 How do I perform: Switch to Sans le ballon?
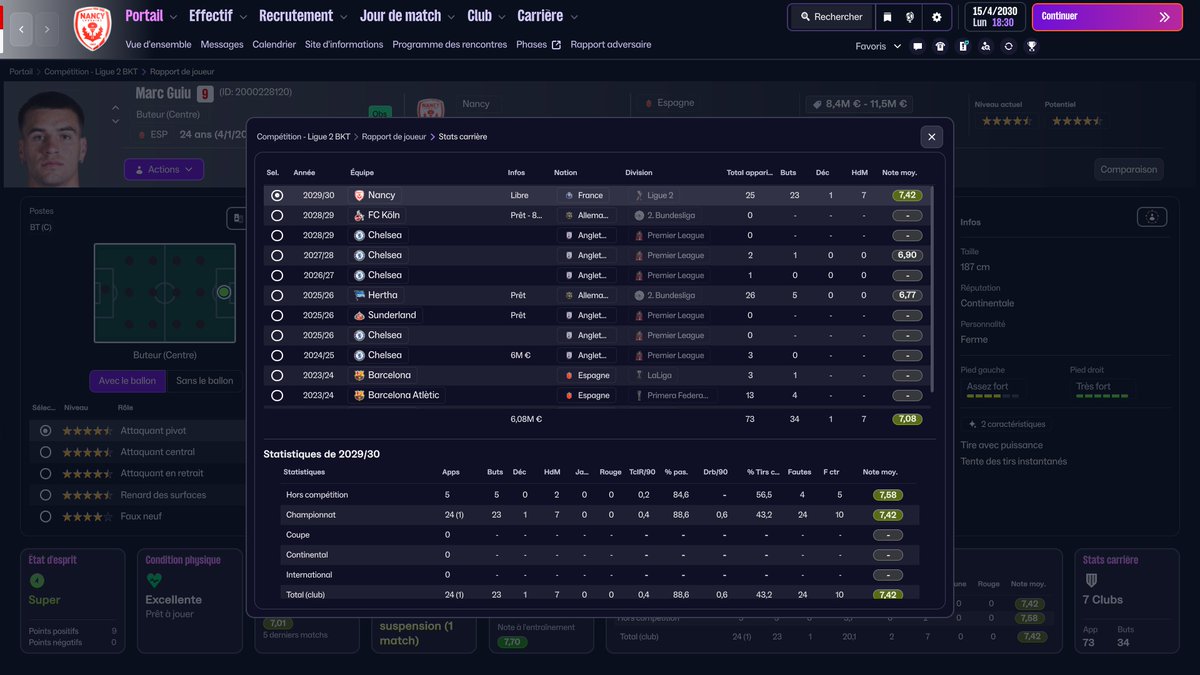(x=205, y=381)
